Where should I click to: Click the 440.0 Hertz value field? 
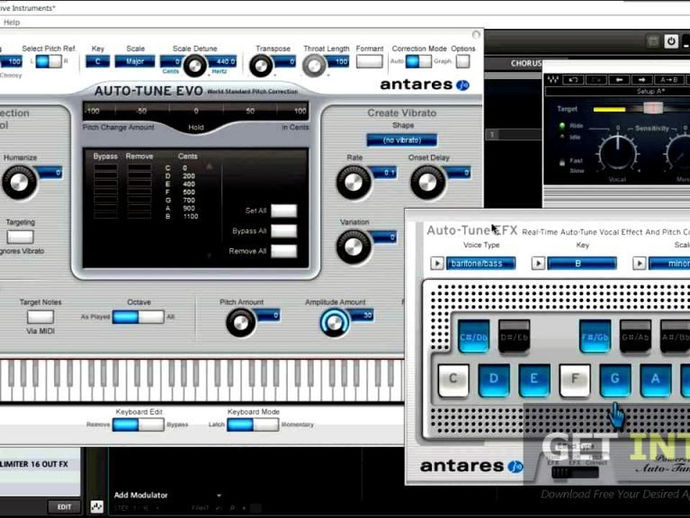click(x=222, y=61)
